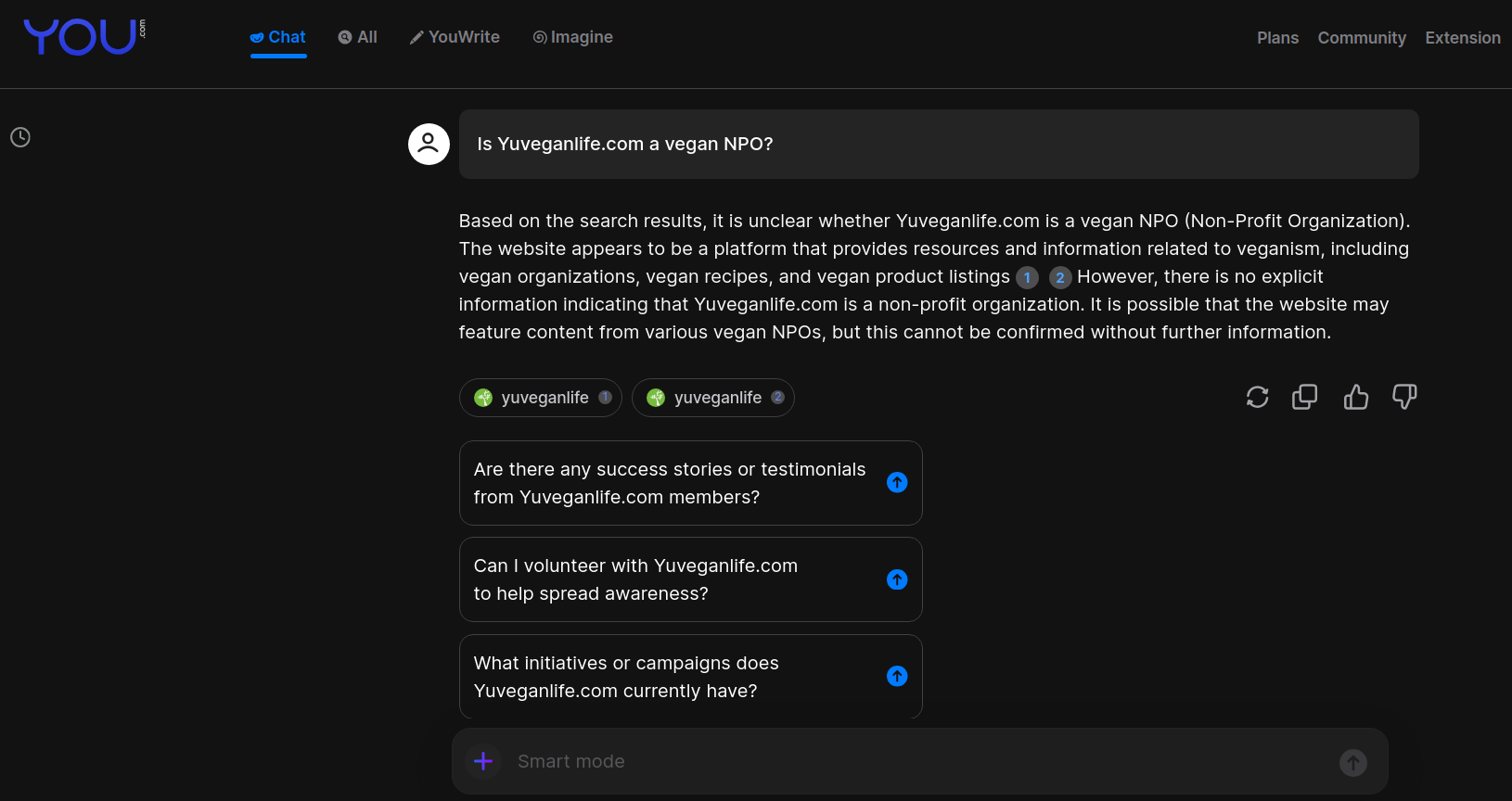This screenshot has width=1512, height=801.
Task: Focus the Smart mode input field
Action: coord(920,761)
